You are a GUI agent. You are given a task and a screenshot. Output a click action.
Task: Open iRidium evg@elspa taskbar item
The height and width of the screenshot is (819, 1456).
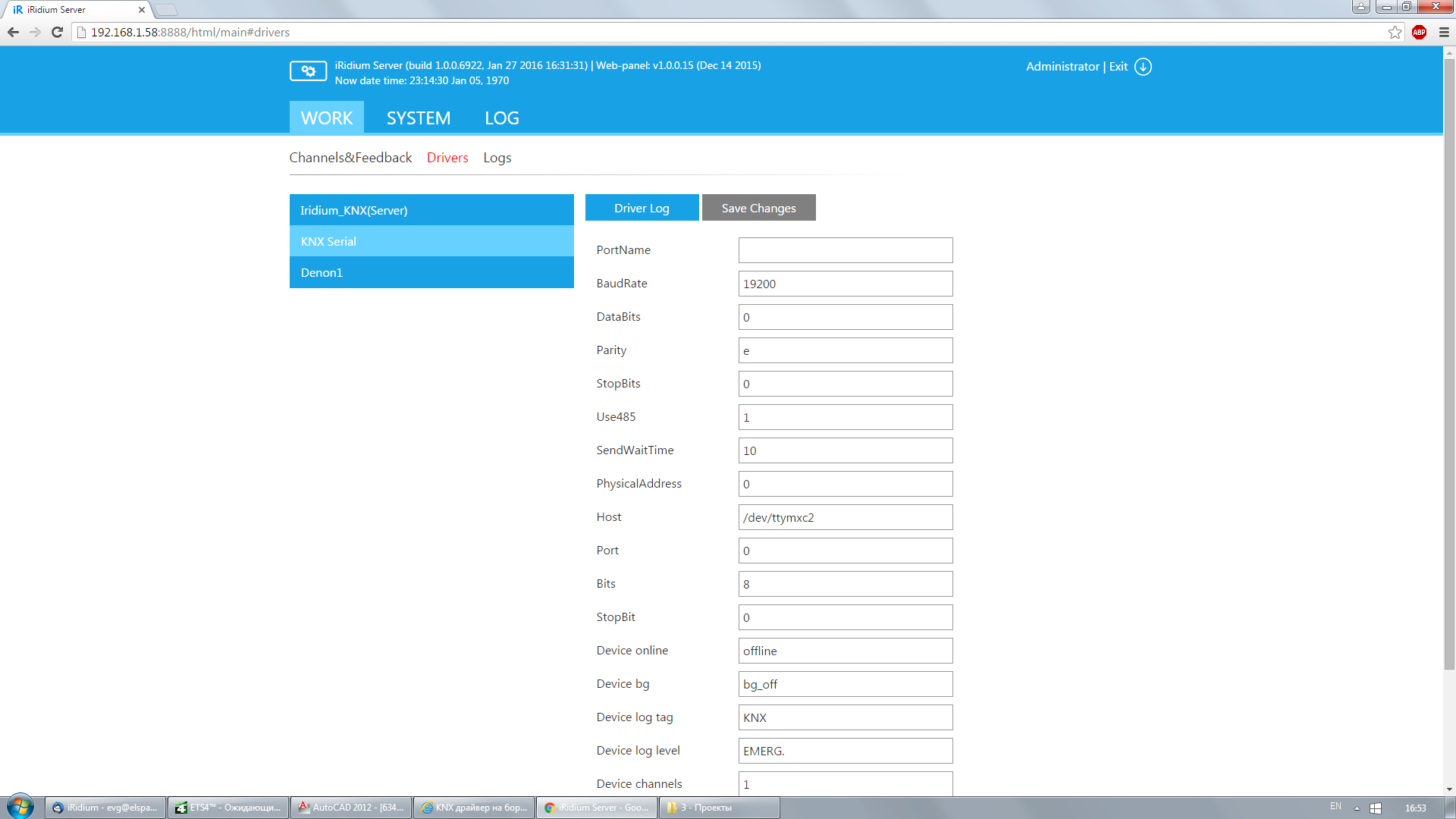click(x=105, y=808)
